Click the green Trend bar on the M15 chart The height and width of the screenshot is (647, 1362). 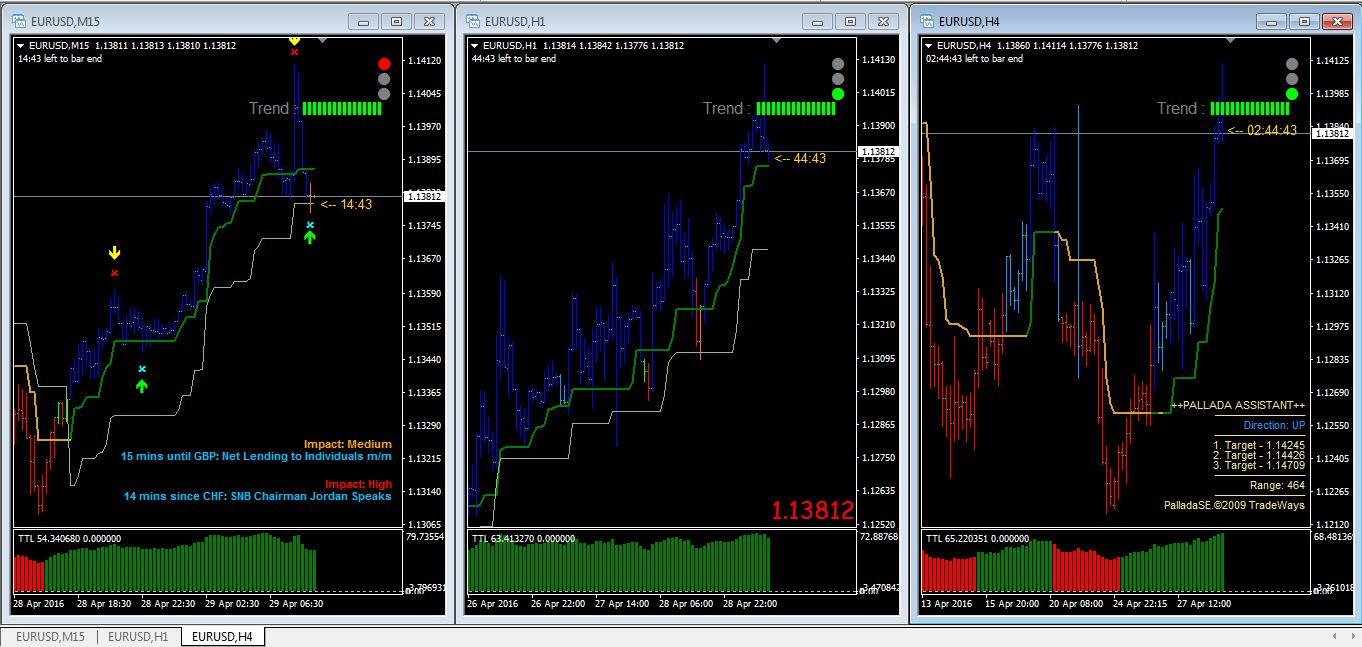point(342,109)
